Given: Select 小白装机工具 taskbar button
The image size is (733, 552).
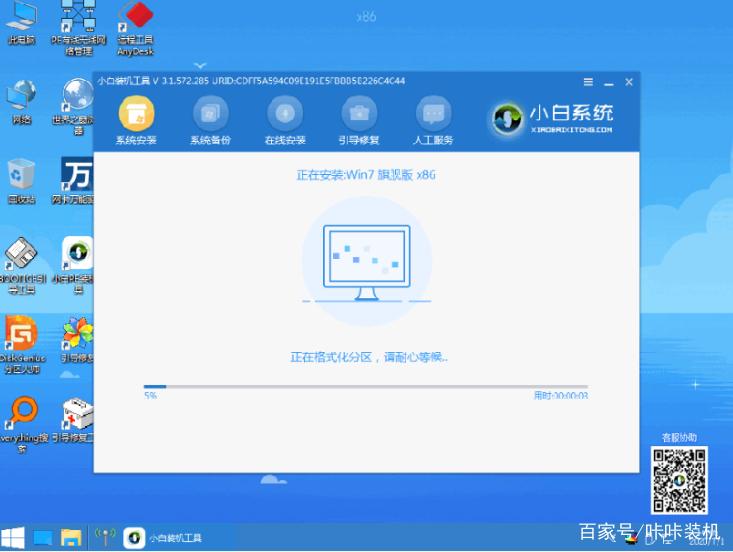Looking at the screenshot, I should coord(163,538).
